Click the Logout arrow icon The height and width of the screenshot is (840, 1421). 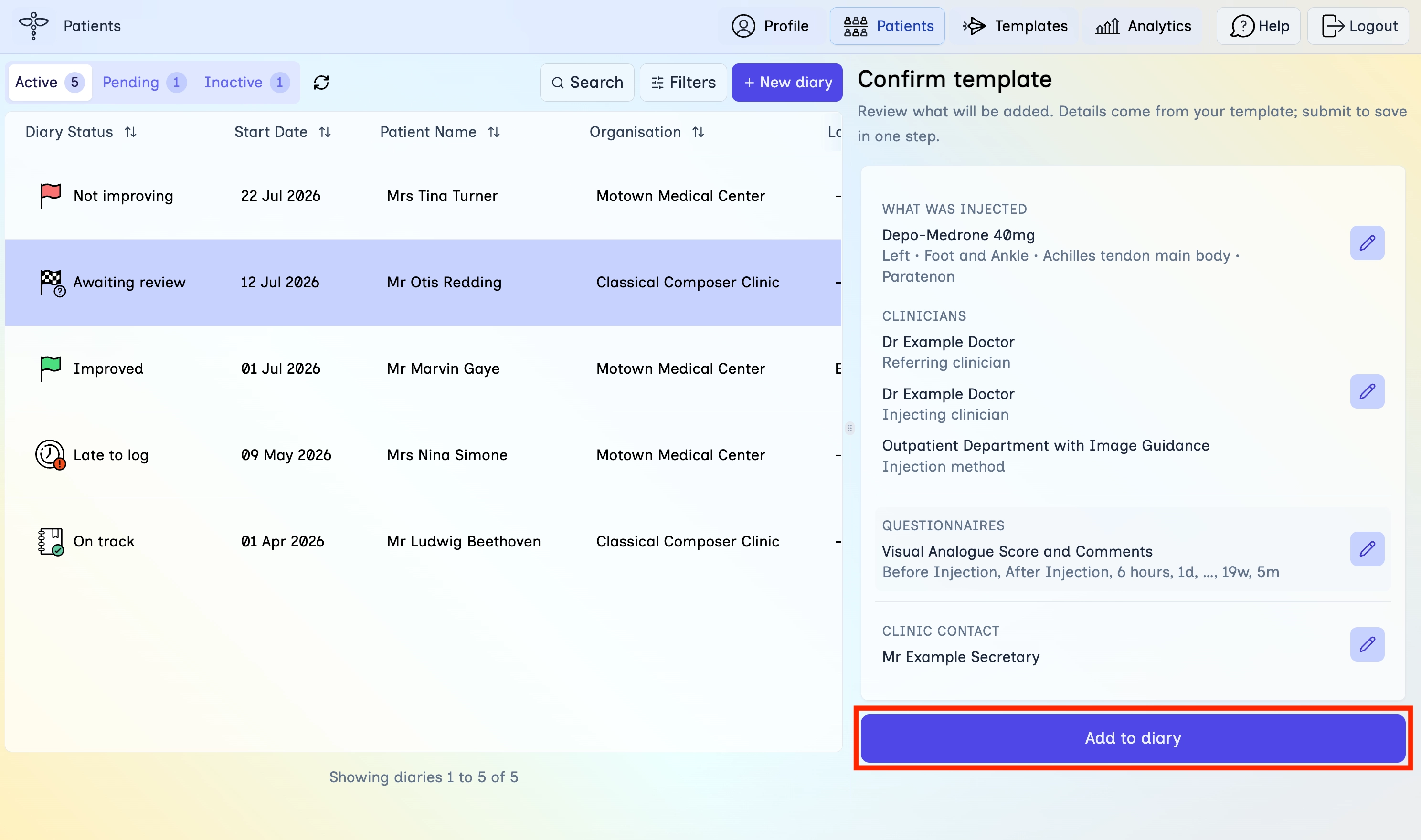coord(1332,26)
